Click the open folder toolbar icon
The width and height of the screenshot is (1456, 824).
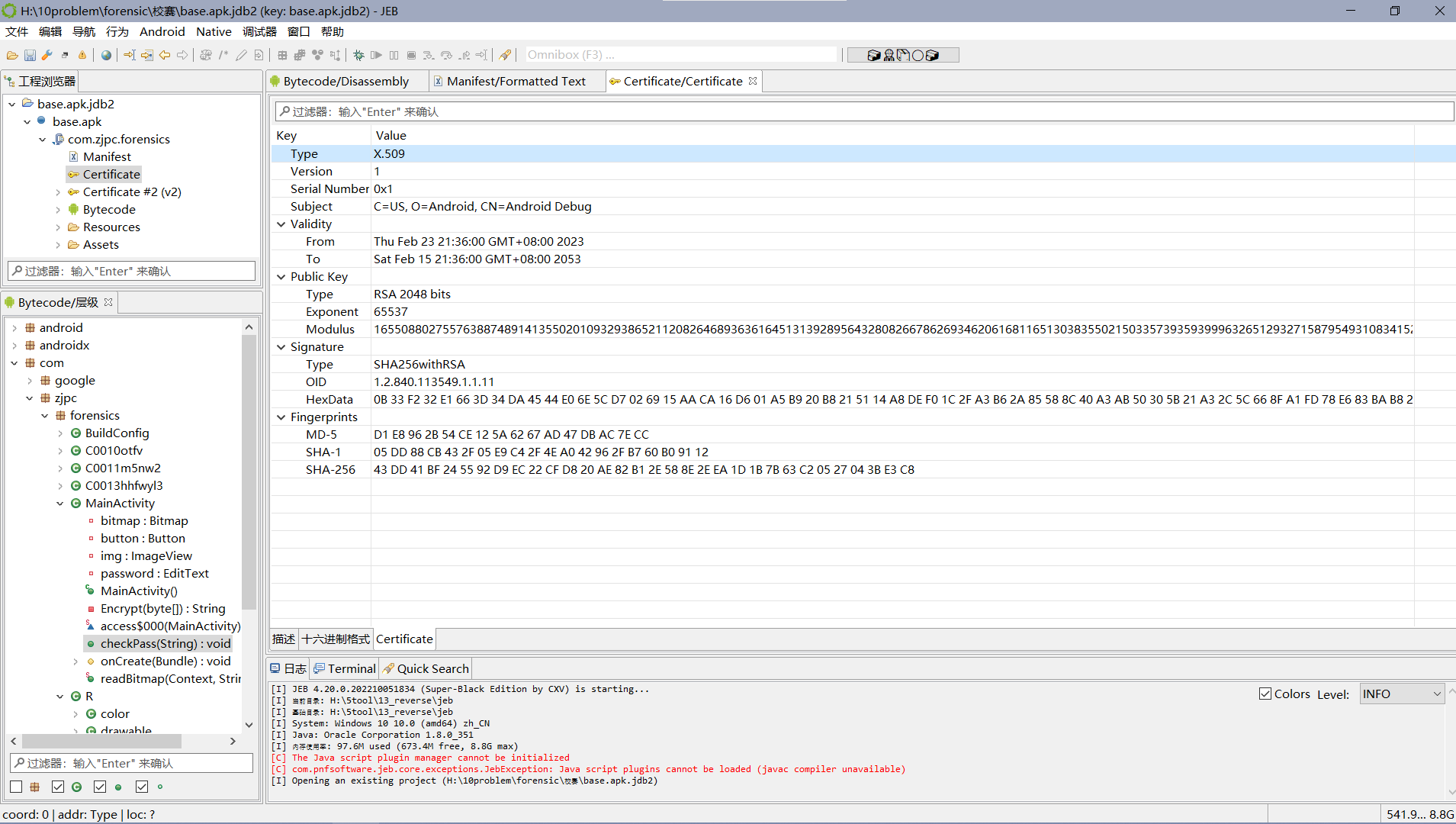(12, 55)
